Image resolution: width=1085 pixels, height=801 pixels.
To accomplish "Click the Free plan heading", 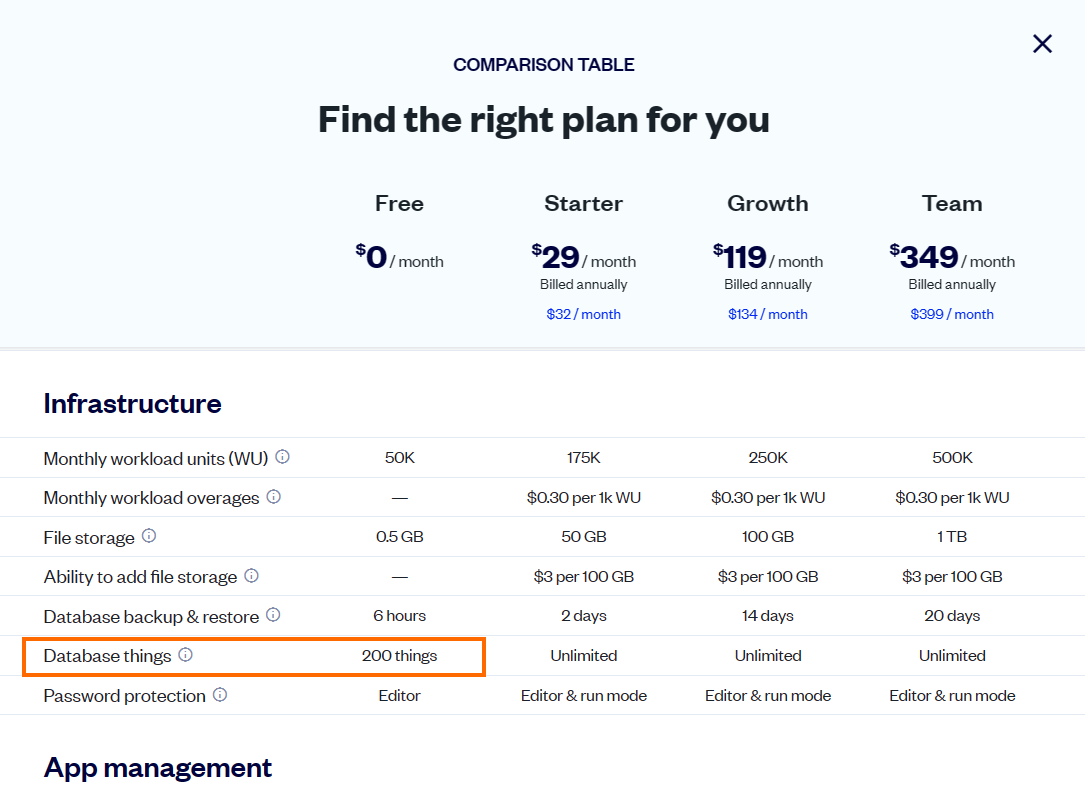I will tap(399, 203).
